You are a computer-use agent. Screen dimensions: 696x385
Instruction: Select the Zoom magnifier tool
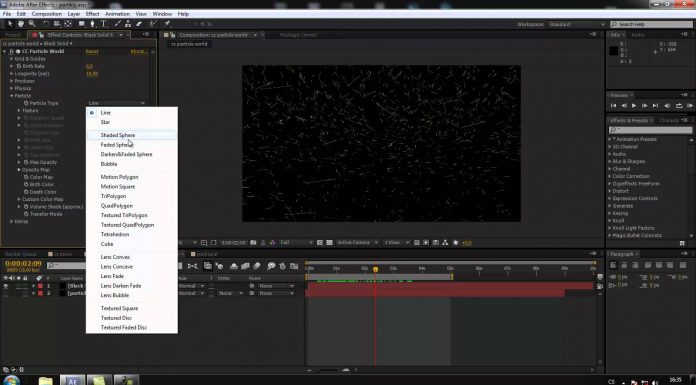(32, 24)
